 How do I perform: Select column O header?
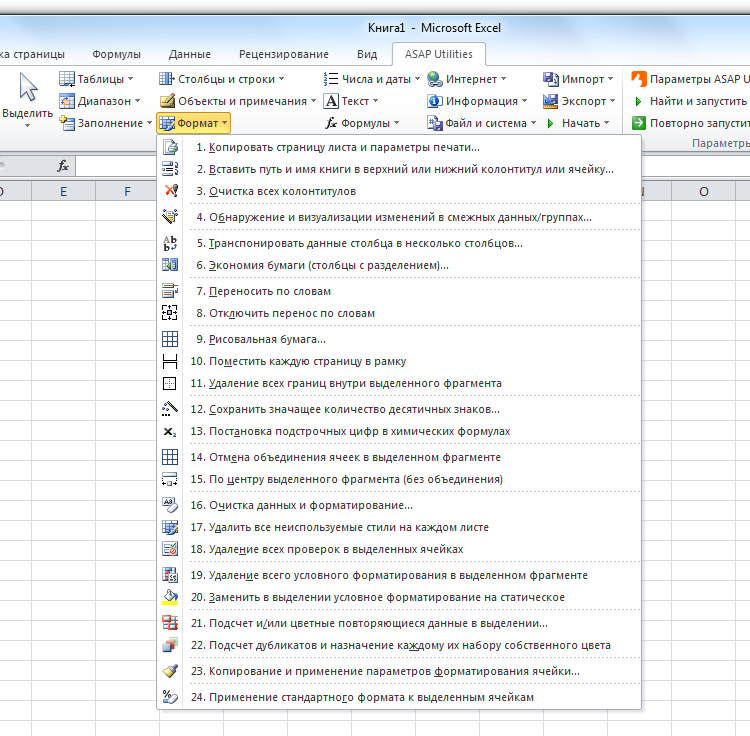point(704,192)
